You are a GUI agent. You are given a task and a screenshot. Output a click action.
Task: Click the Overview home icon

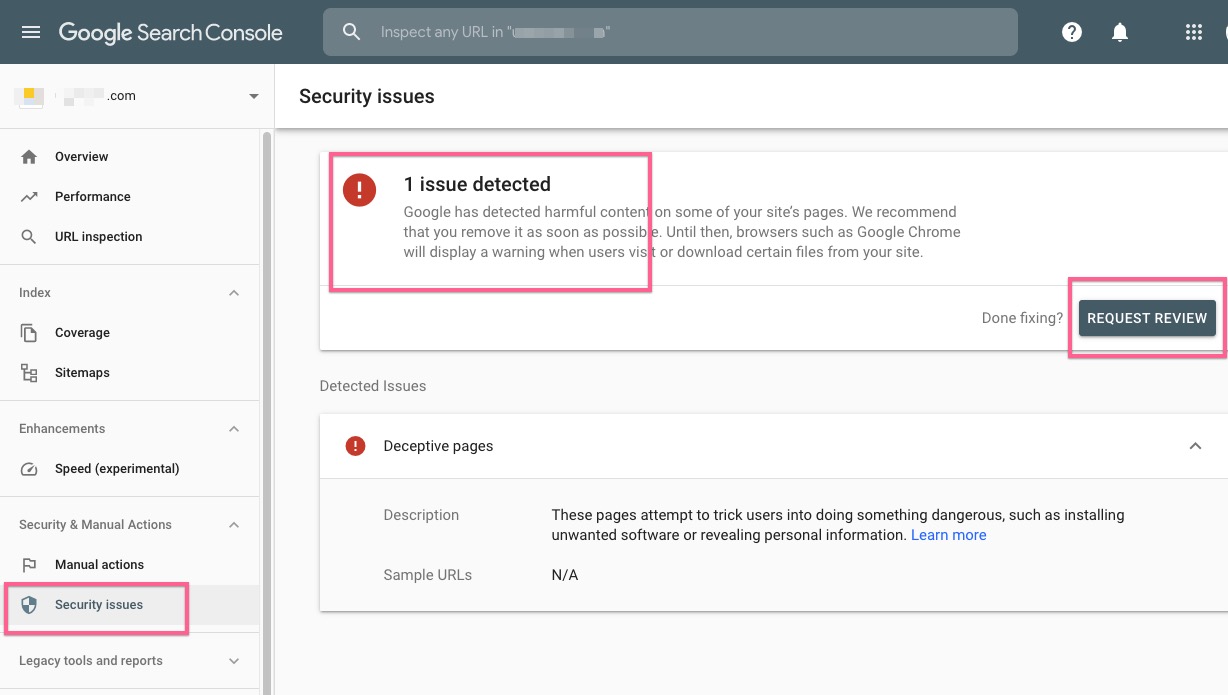coord(29,157)
